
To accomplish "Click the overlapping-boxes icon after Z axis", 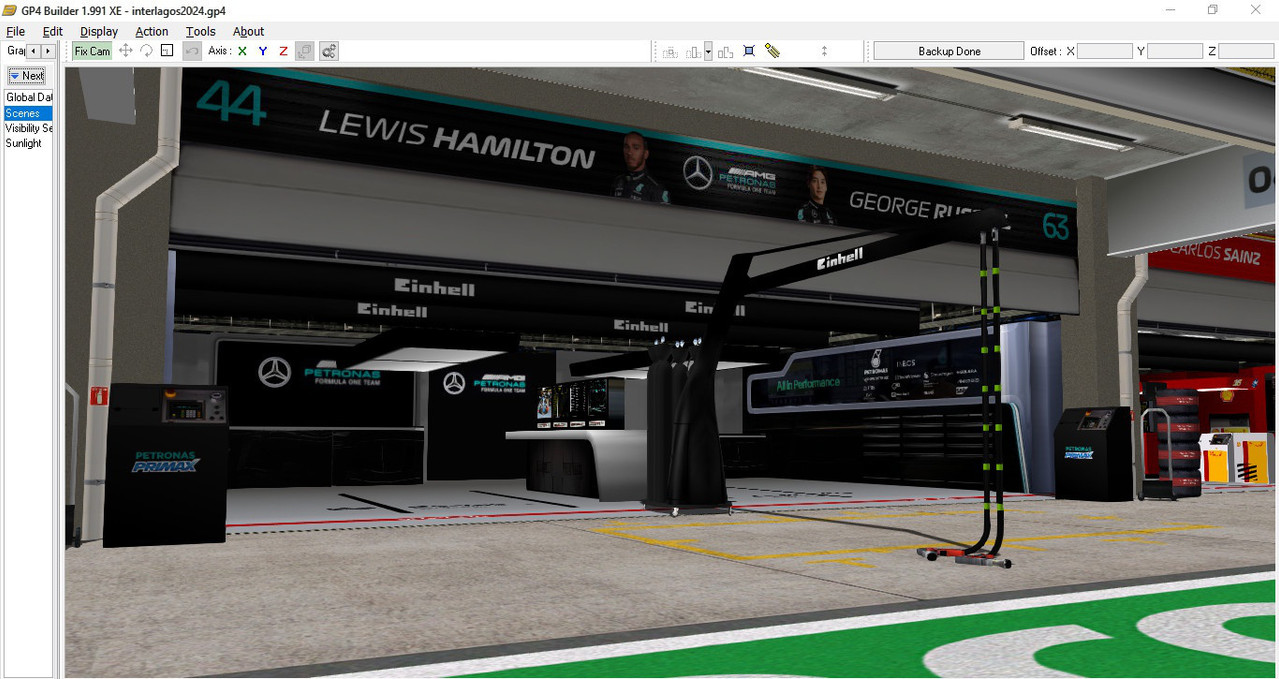I will (305, 51).
